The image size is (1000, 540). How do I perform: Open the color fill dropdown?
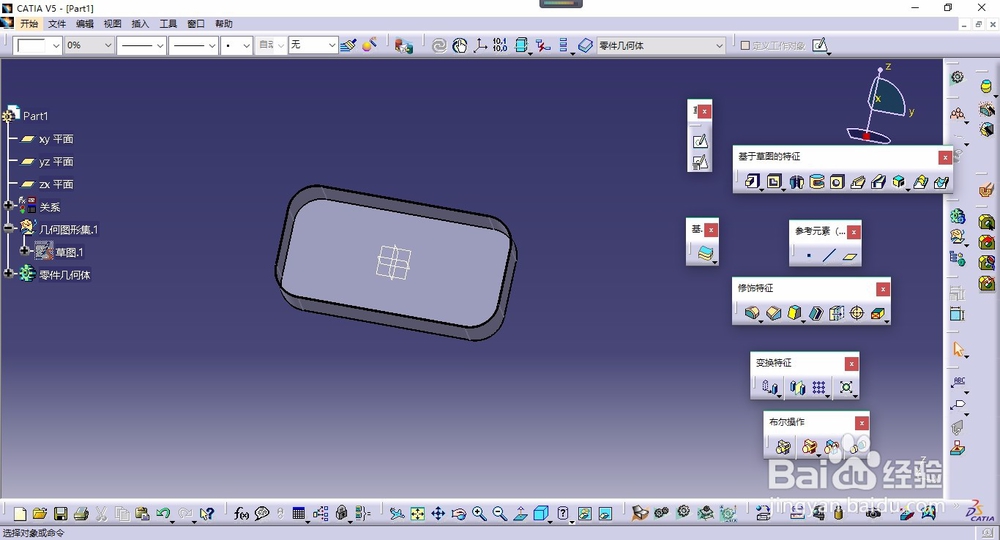(x=56, y=45)
